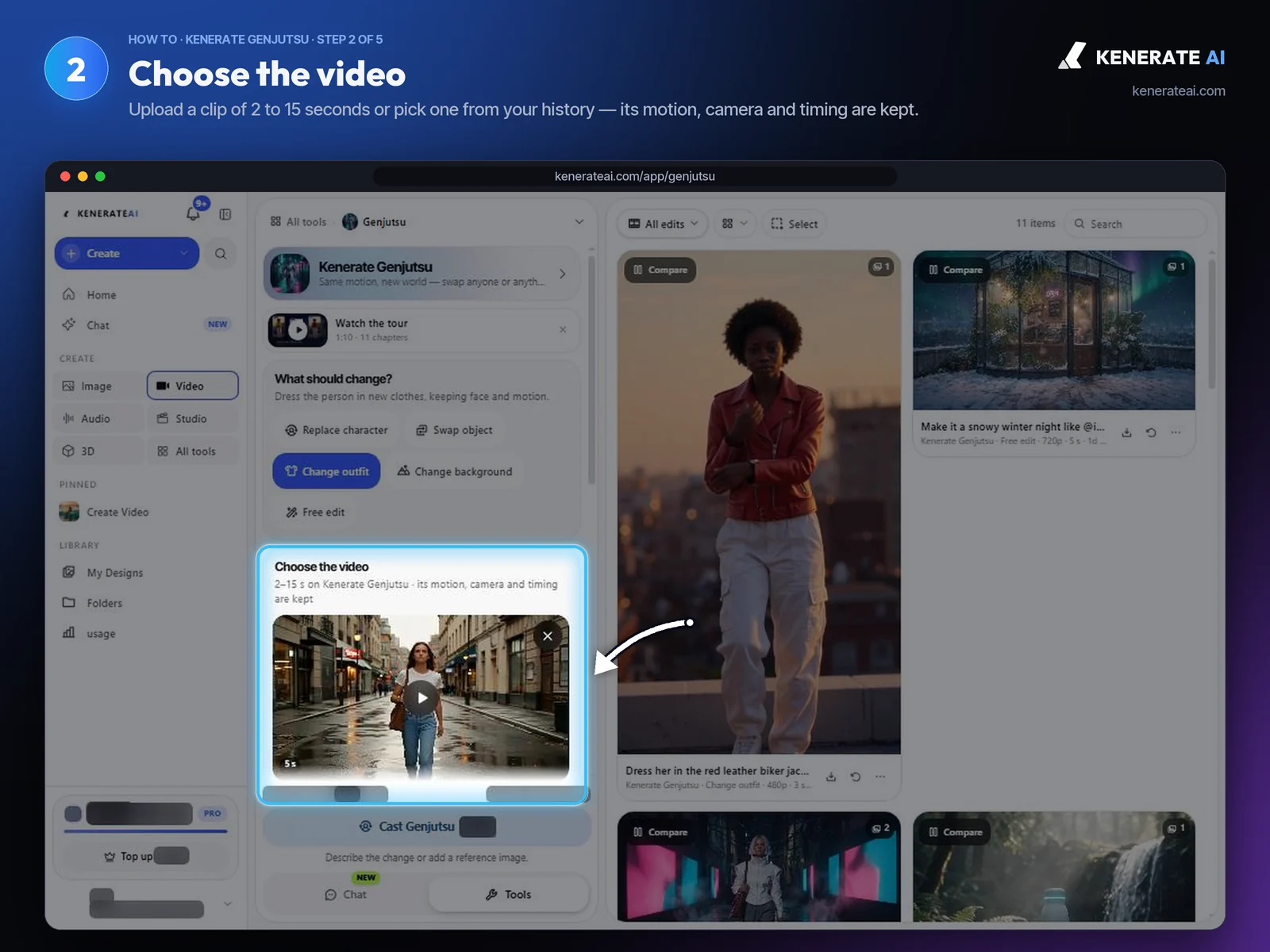Go back to All tools breadcrumb
The image size is (1270, 952).
(x=298, y=222)
